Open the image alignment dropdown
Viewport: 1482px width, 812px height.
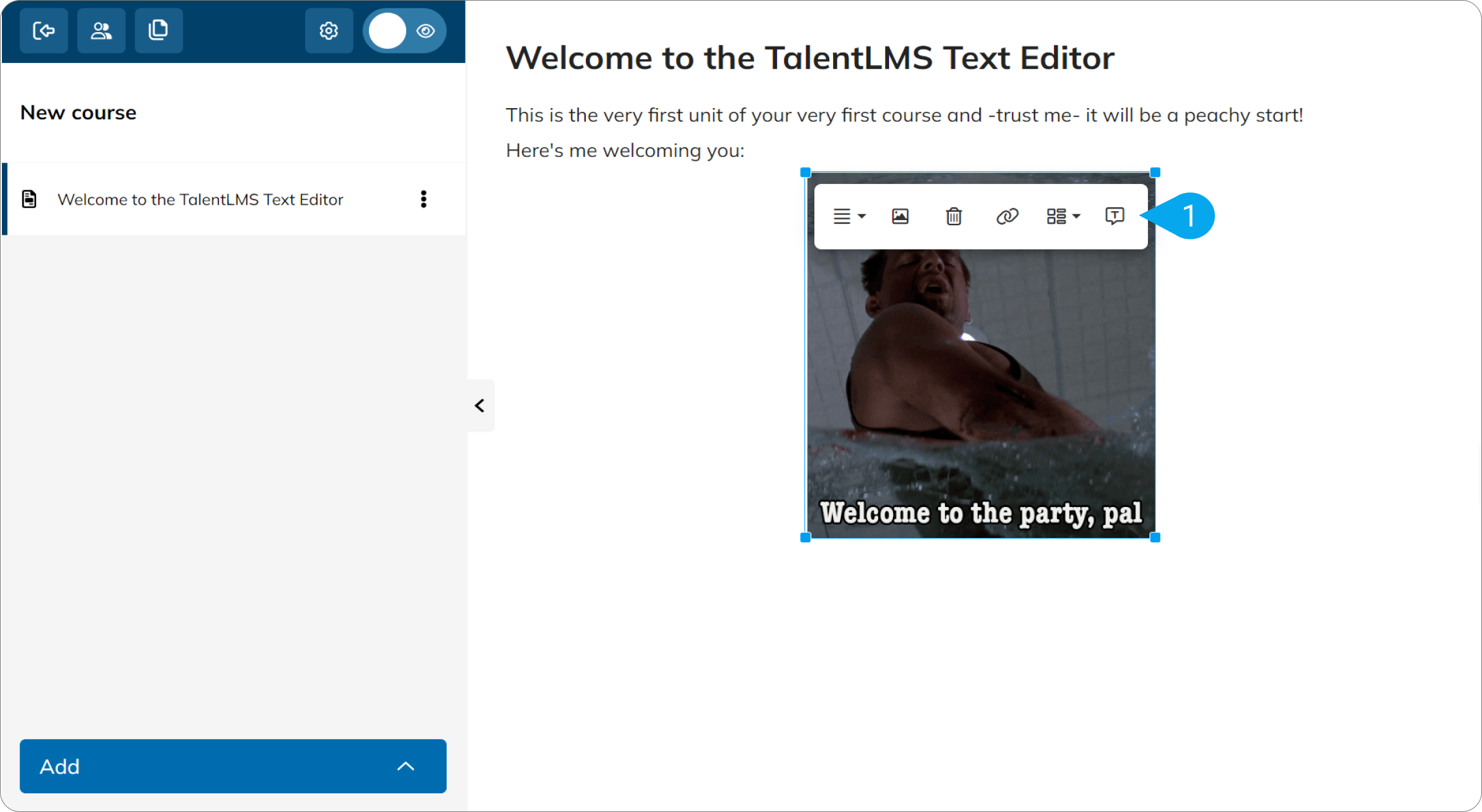point(849,216)
